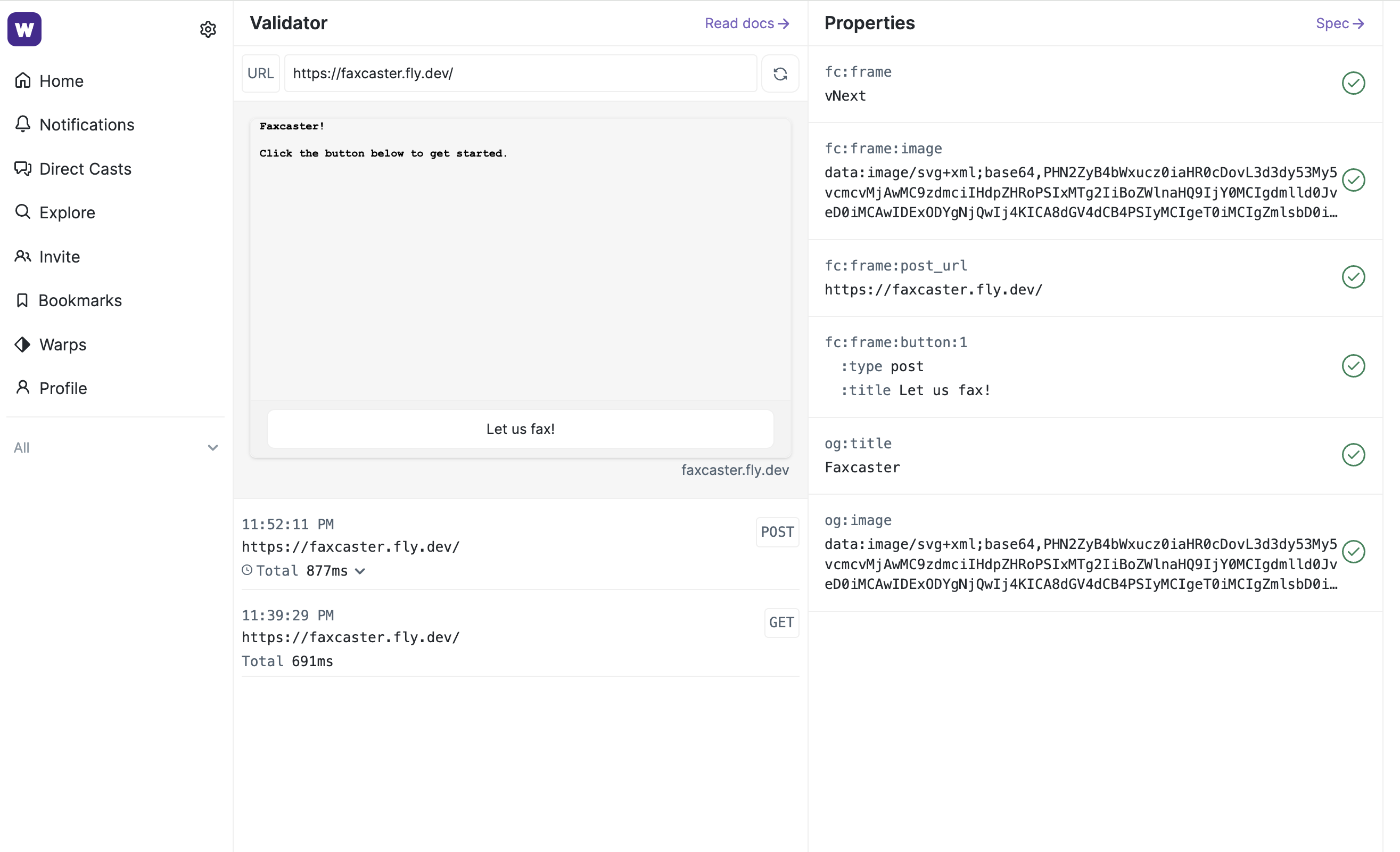Click the fc:frame:post_url green checkmark
The height and width of the screenshot is (852, 1400).
(x=1353, y=277)
